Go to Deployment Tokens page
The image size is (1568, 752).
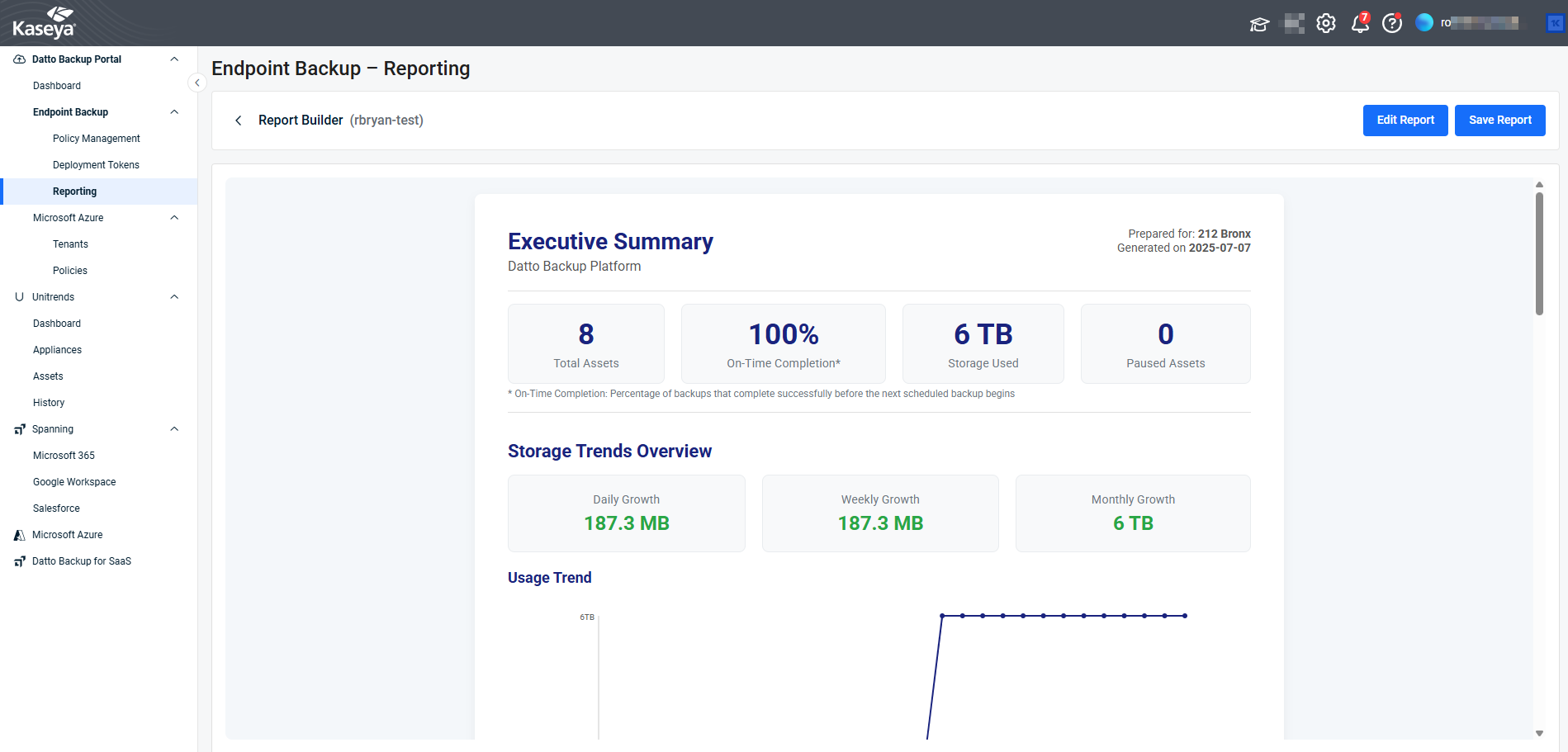click(96, 165)
